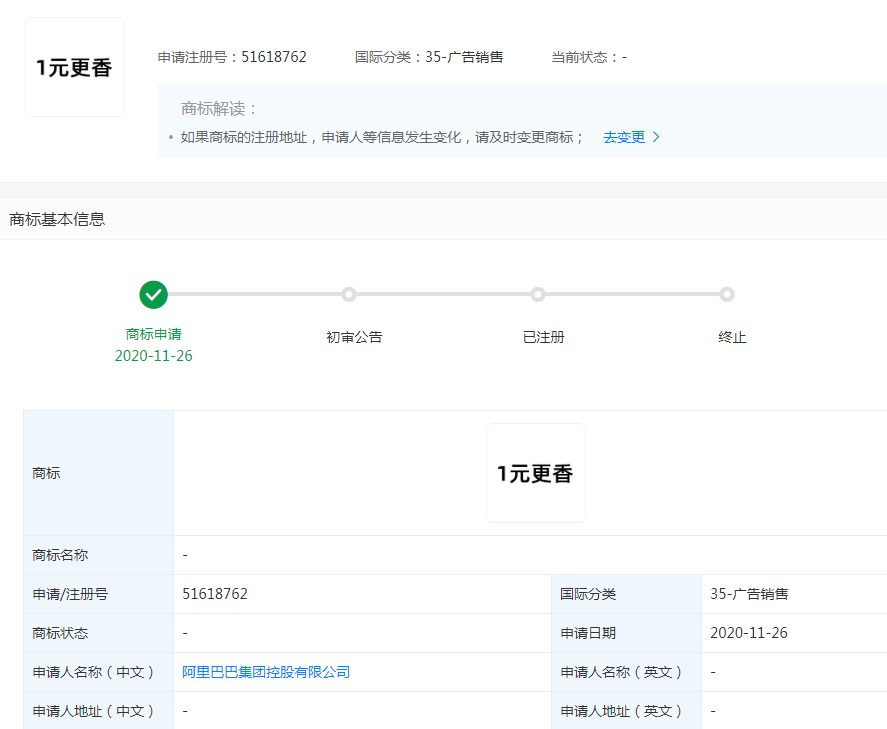Screen dimensions: 887x729
Task: Click the chevron arrow next to 去变更
Action: point(657,137)
